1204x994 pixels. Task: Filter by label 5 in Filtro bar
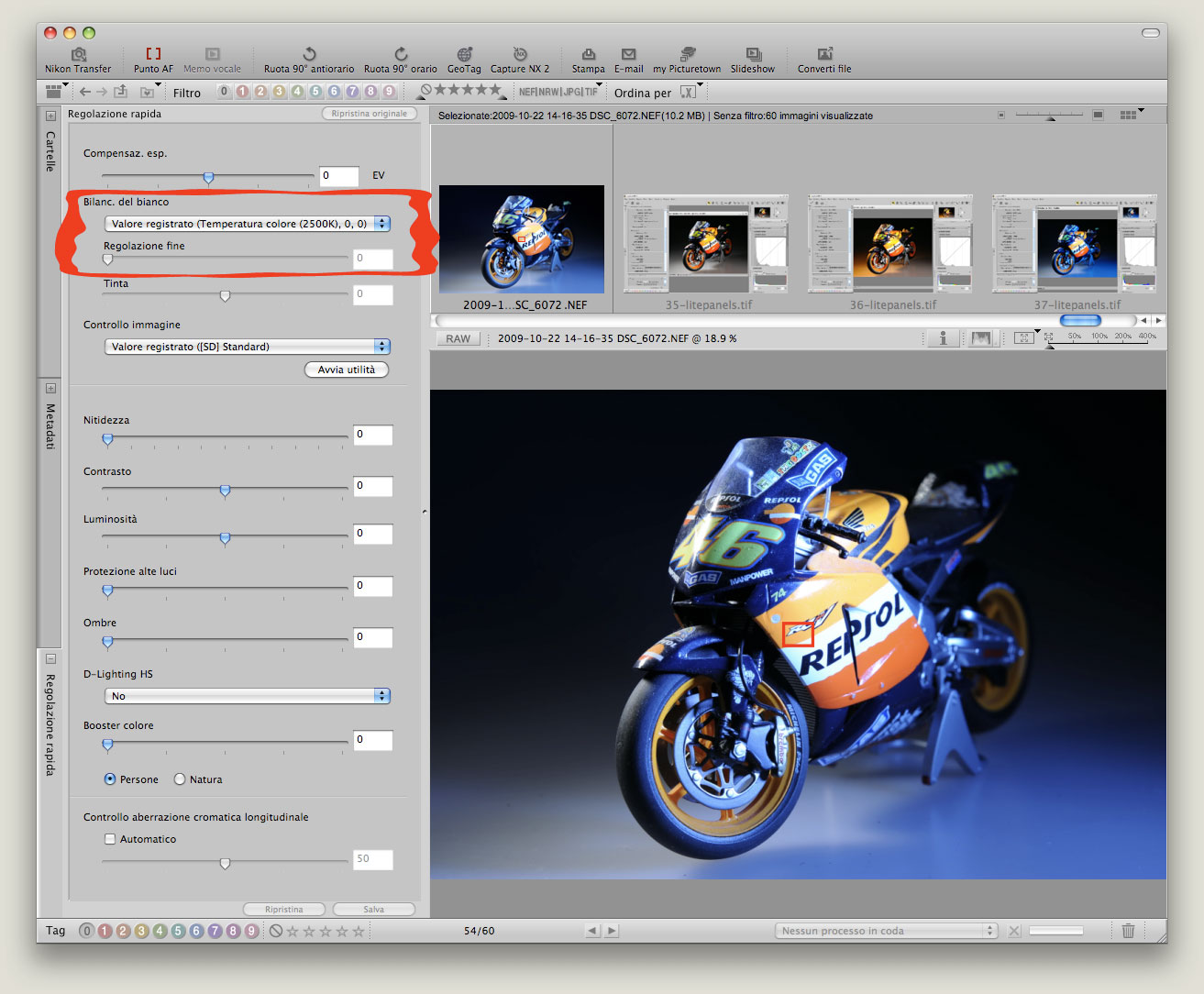315,92
